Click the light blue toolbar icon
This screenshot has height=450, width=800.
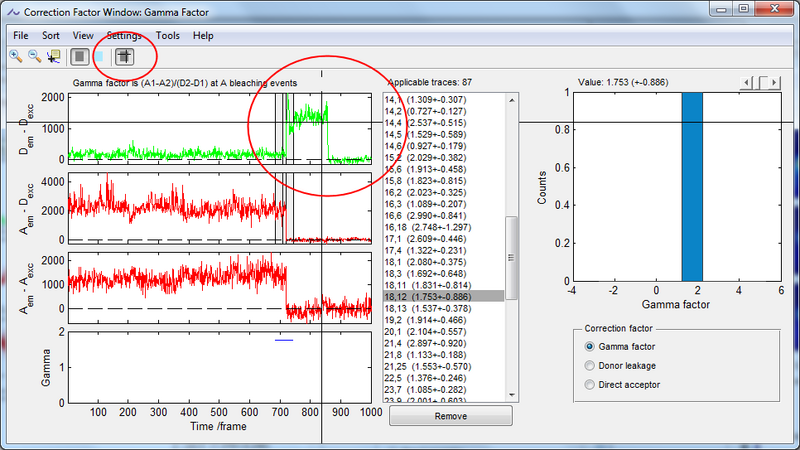(x=99, y=56)
